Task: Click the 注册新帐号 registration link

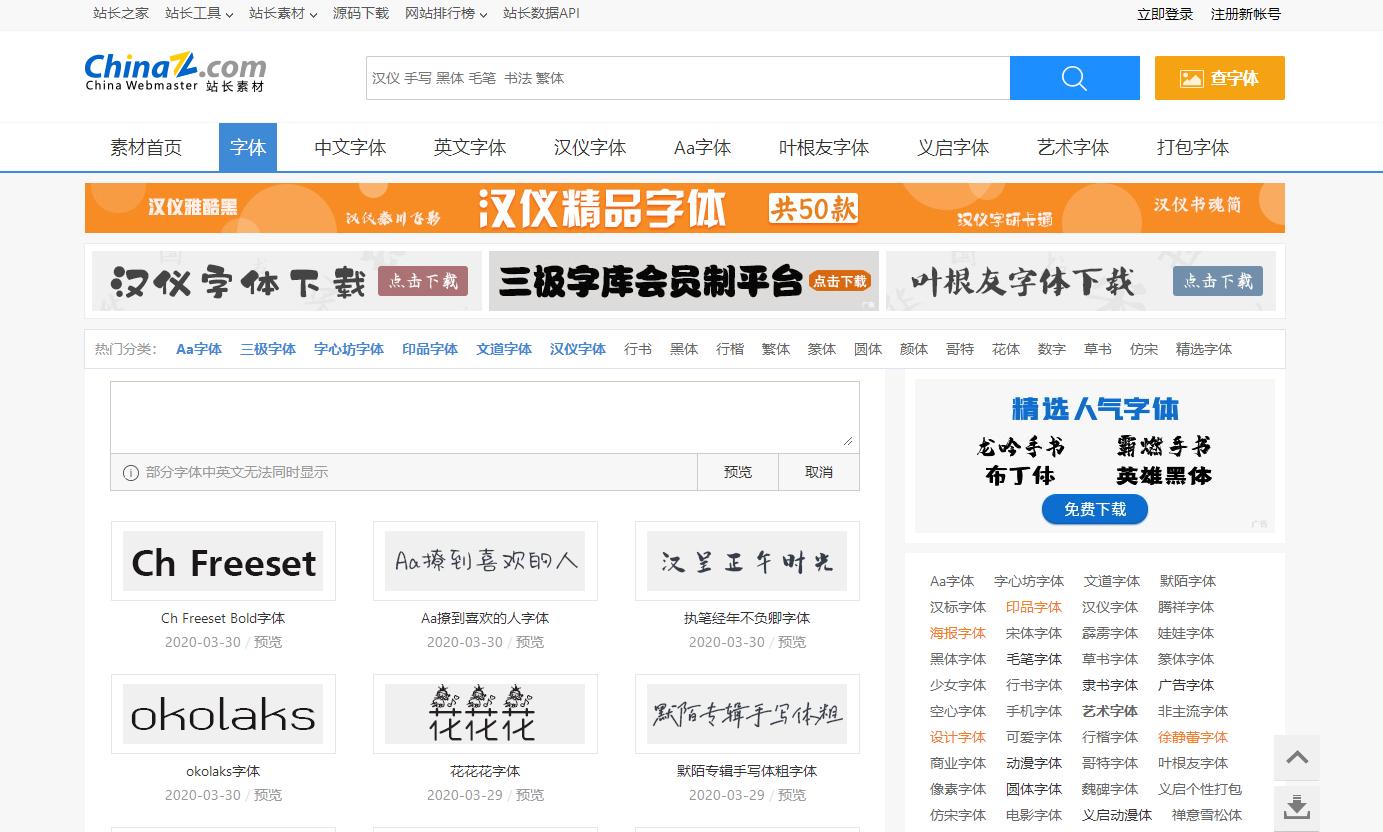Action: 1245,14
